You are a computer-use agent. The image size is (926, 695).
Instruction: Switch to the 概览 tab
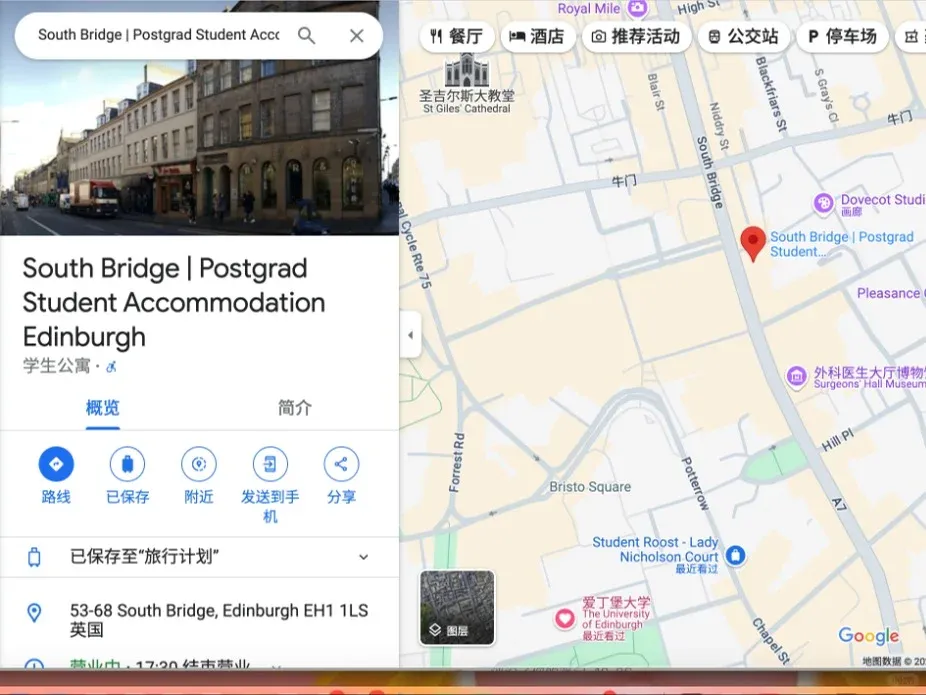coord(103,408)
